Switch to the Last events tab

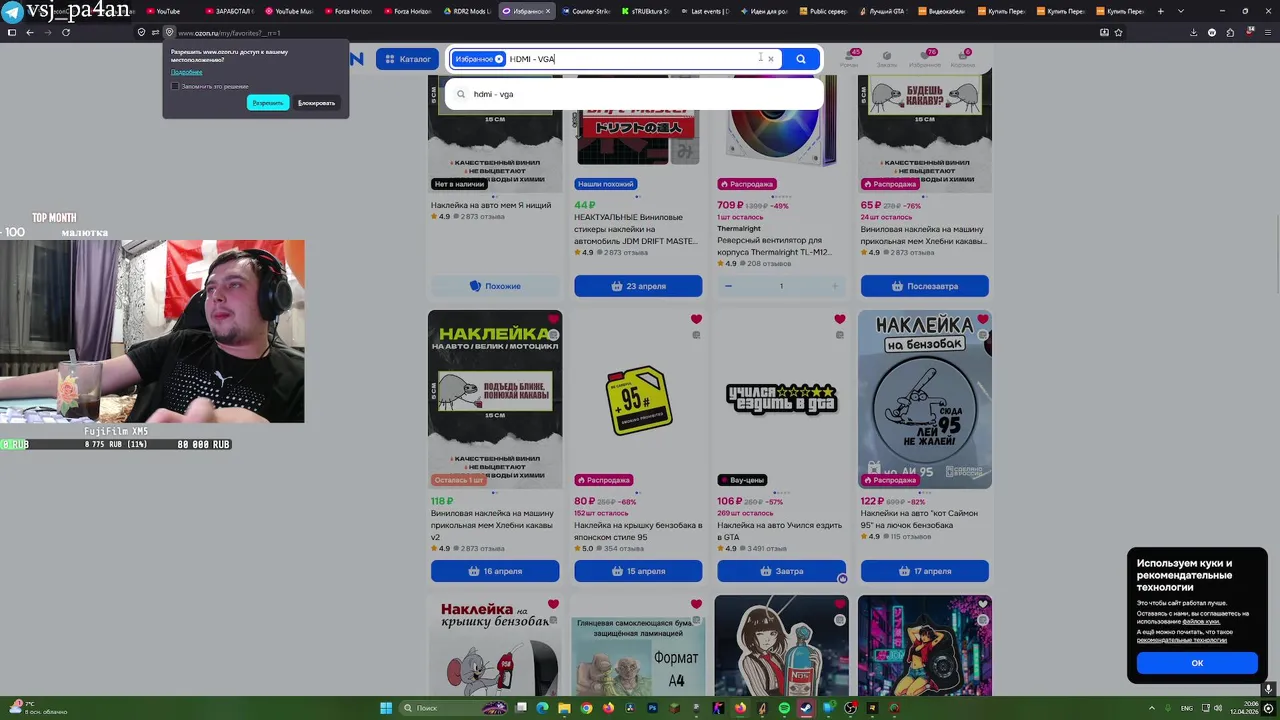(704, 11)
